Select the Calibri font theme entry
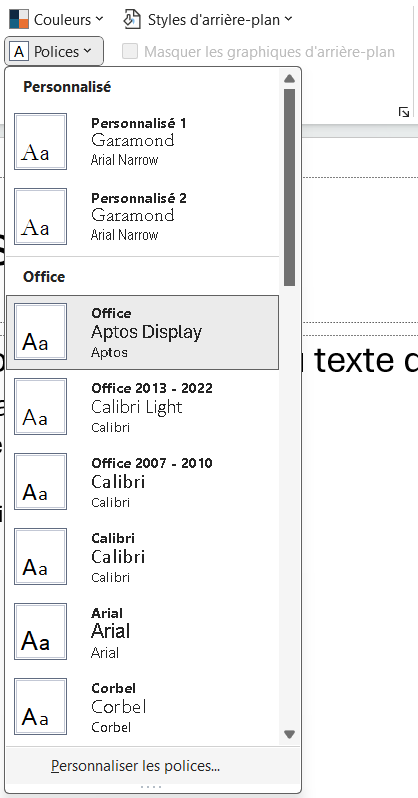This screenshot has height=798, width=418. pyautogui.click(x=143, y=556)
